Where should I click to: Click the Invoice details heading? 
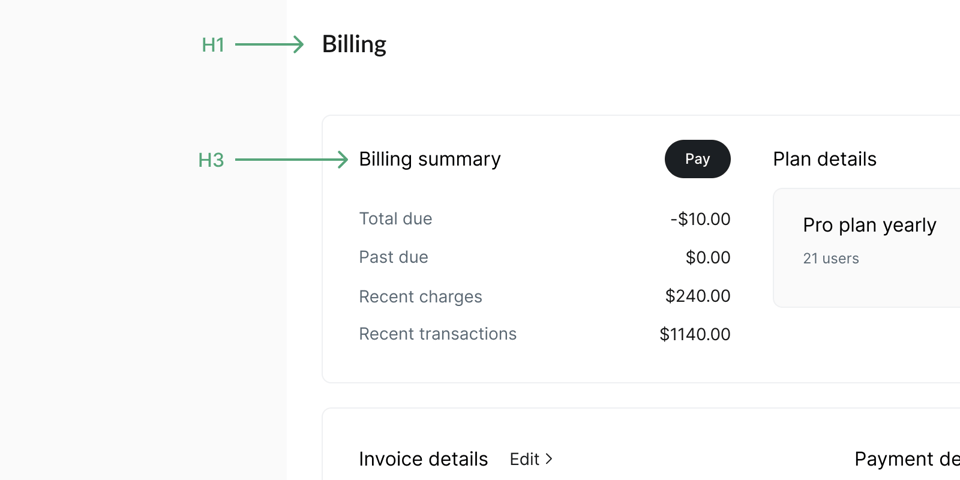click(x=423, y=459)
